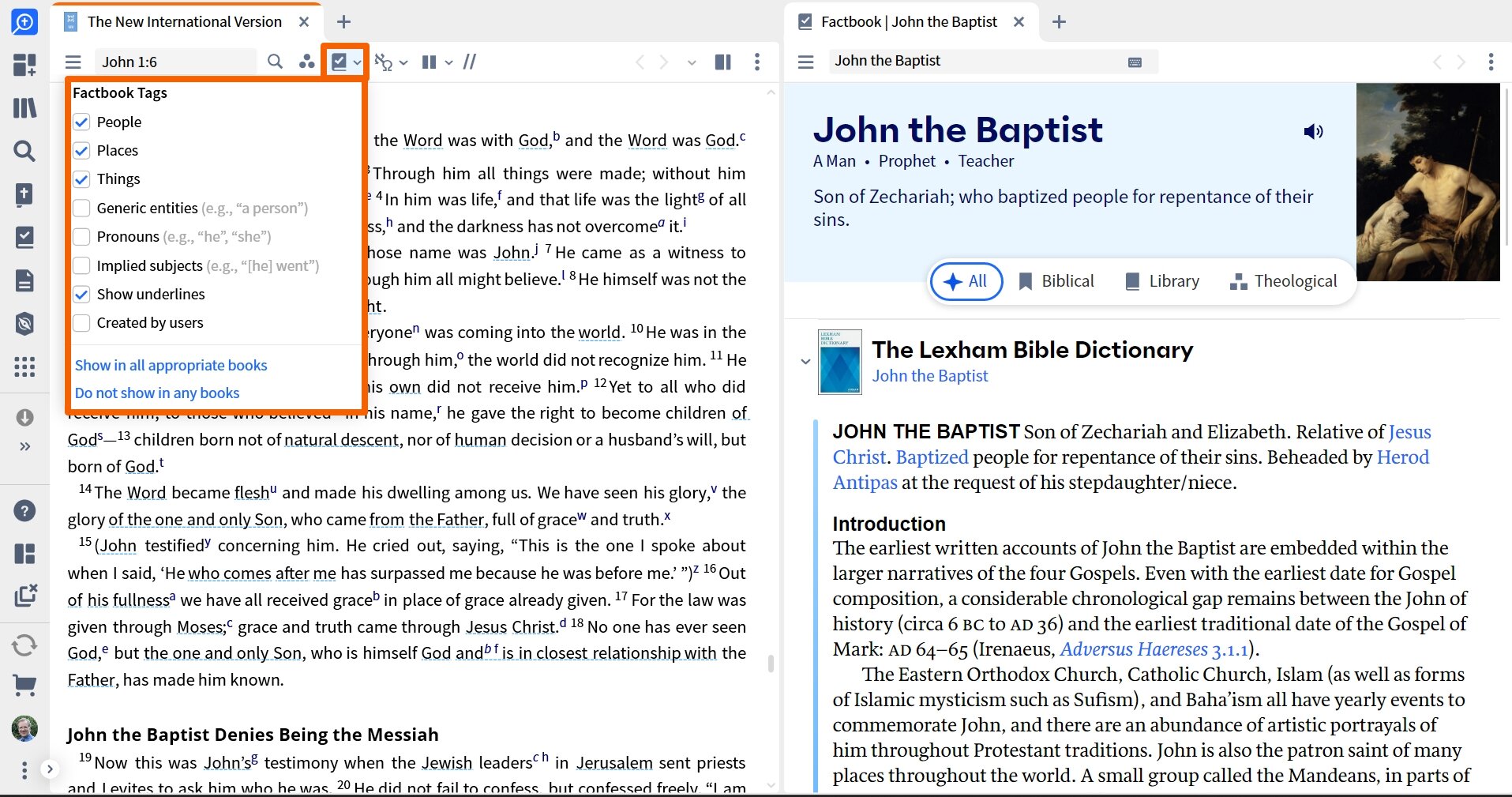Uncheck the People tag checkbox
1512x797 pixels.
[82, 122]
